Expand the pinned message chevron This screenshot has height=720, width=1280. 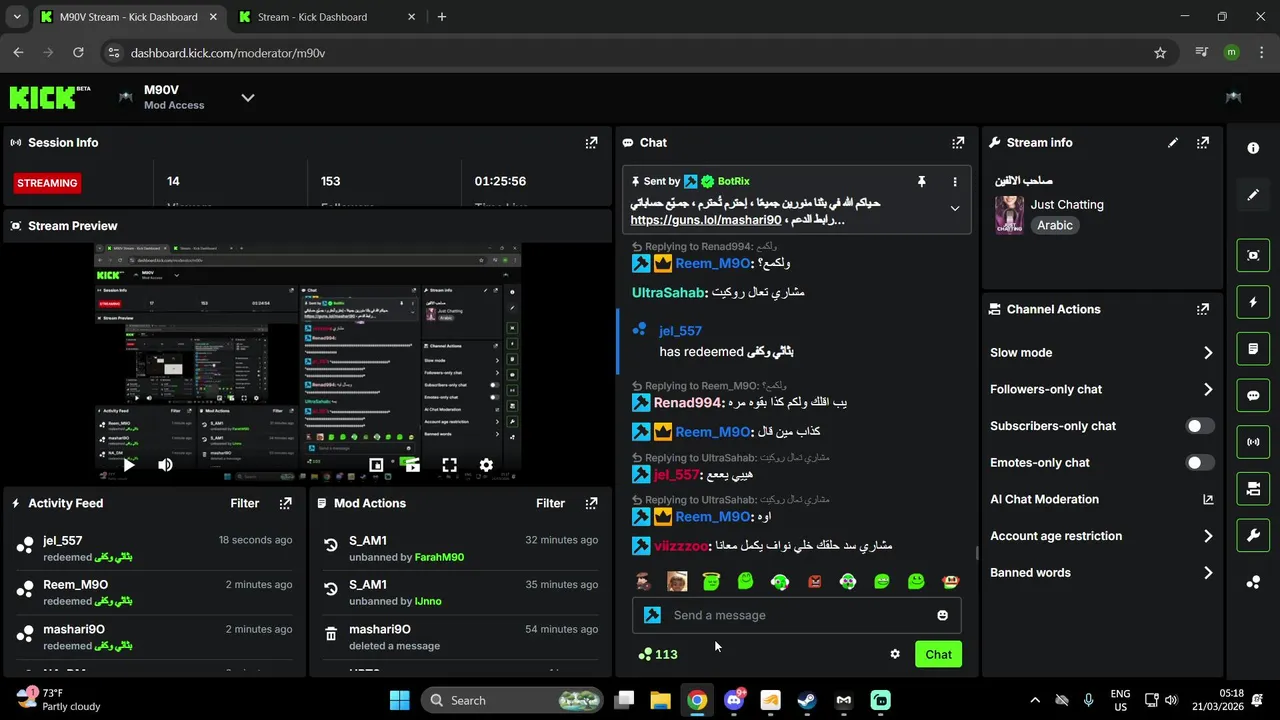coord(955,209)
